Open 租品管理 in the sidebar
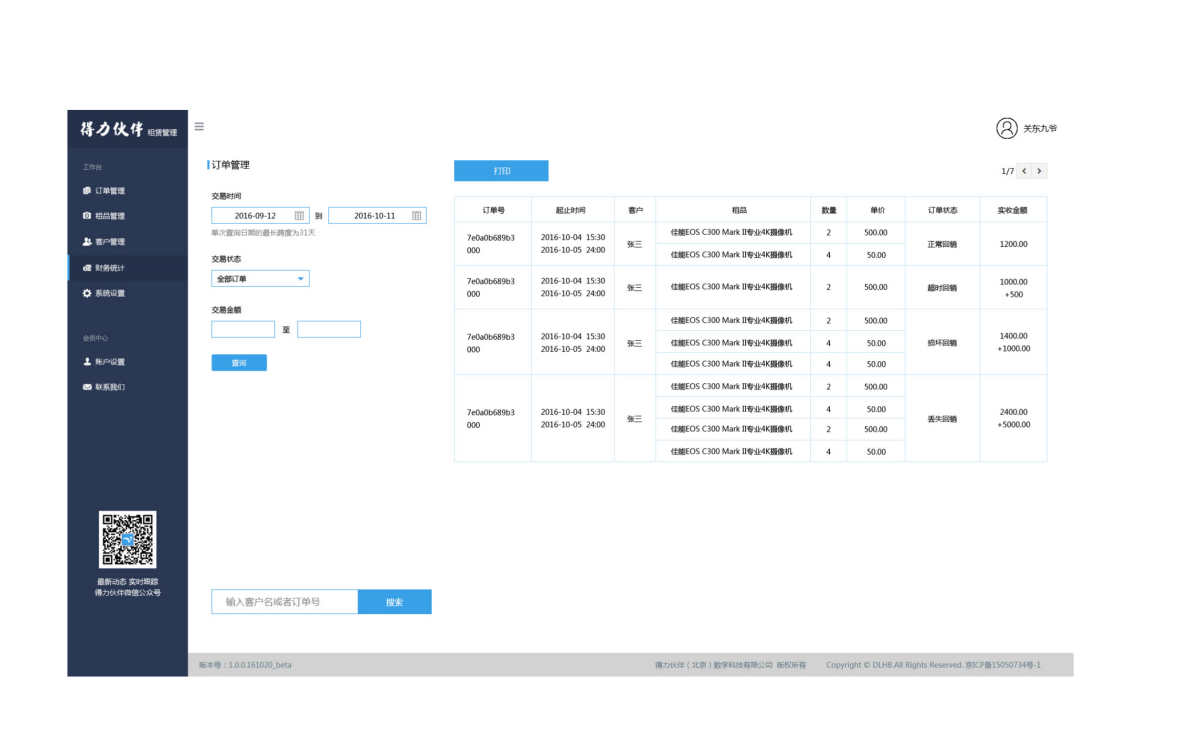This screenshot has height=740, width=1202. 109,216
